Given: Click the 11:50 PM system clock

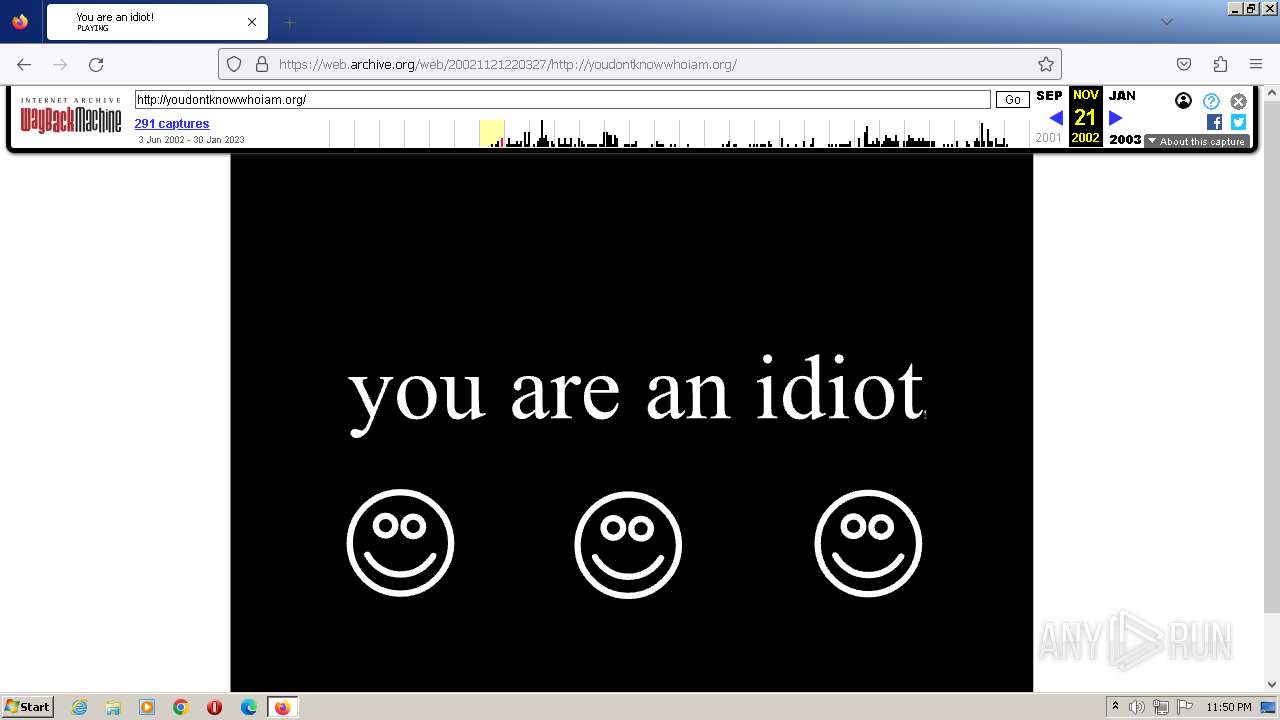Looking at the screenshot, I should (x=1229, y=707).
